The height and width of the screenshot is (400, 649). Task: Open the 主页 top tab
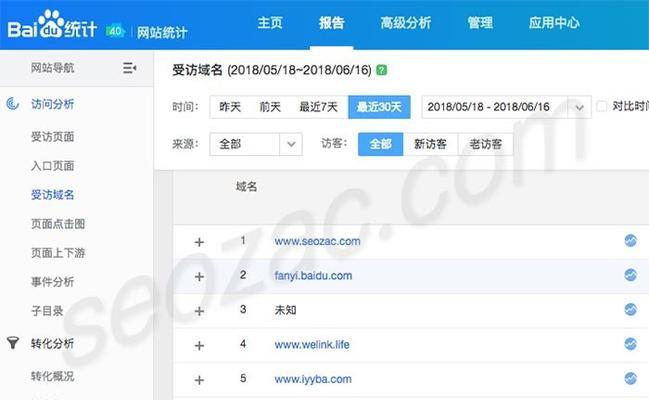tap(270, 22)
